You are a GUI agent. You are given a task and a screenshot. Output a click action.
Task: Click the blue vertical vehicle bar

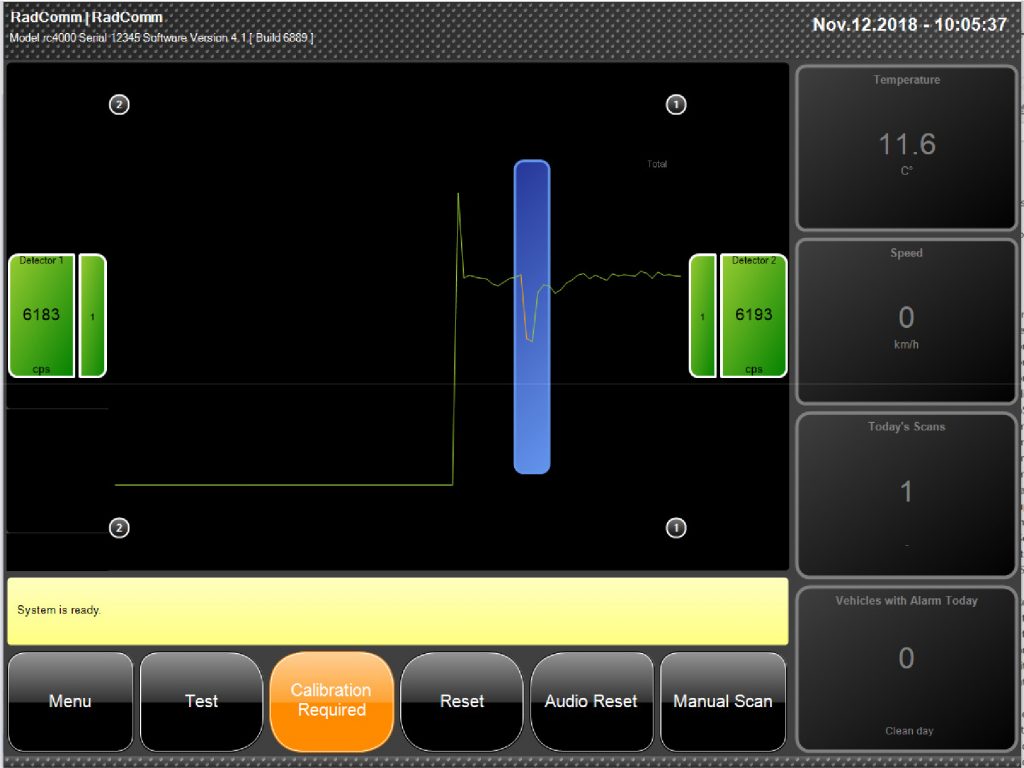click(532, 317)
